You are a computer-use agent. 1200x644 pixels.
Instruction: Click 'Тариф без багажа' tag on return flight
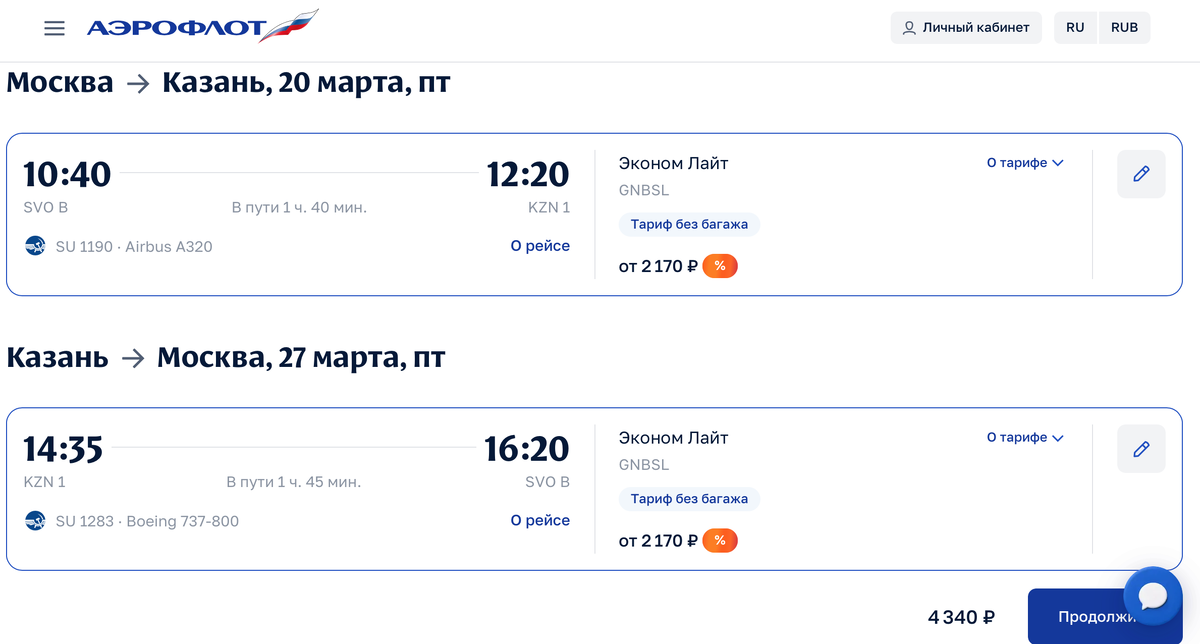pos(689,499)
